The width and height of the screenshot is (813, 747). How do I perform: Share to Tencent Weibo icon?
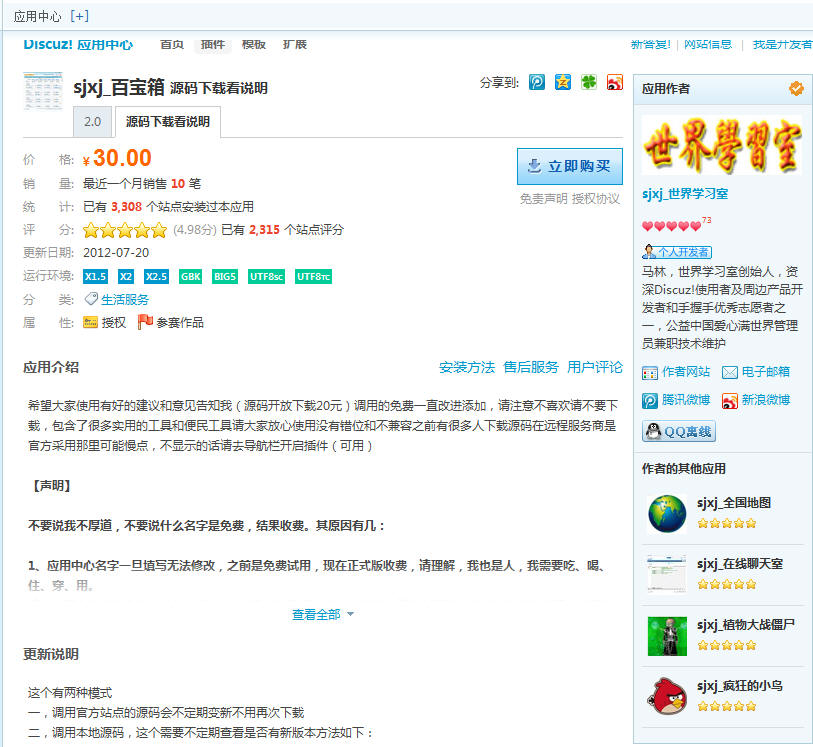tap(537, 82)
